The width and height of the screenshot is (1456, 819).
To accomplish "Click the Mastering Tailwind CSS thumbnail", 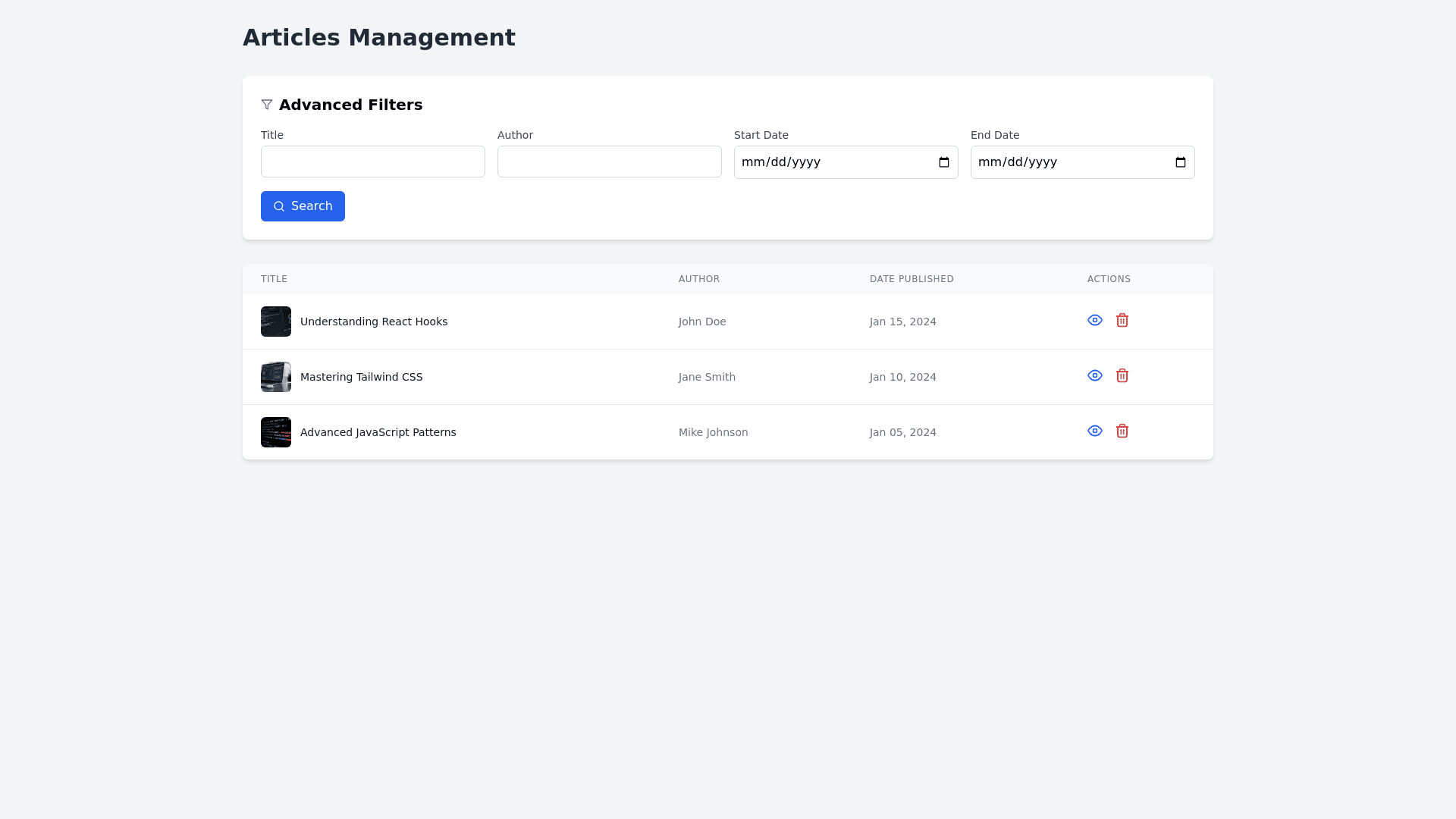I will point(276,377).
